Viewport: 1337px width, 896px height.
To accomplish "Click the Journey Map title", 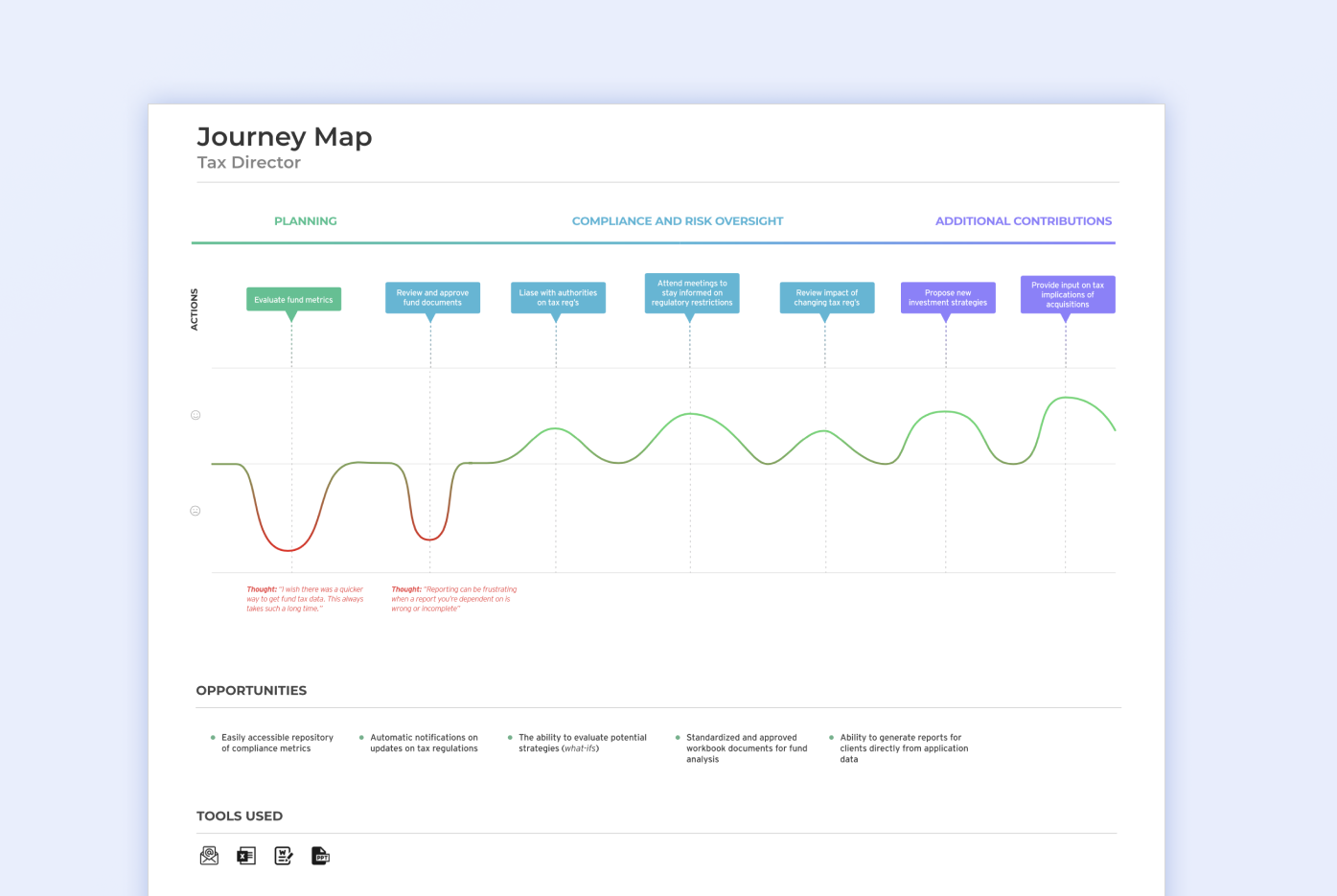I will (285, 137).
